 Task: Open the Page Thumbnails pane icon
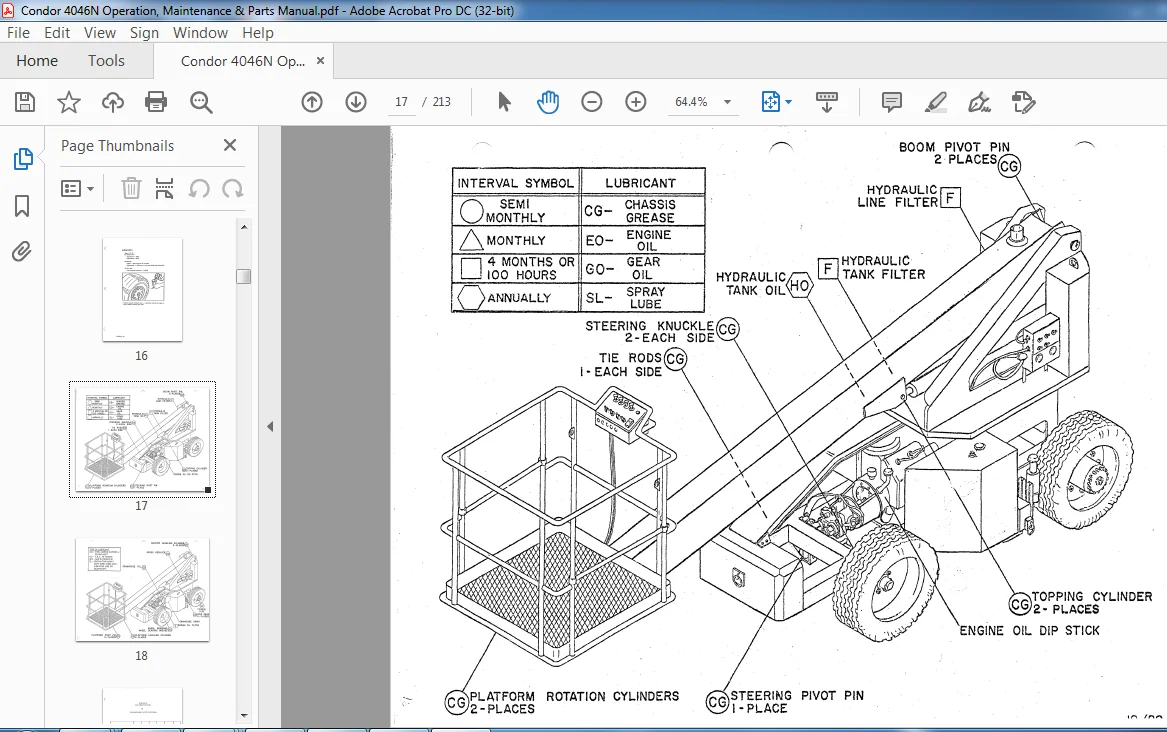pyautogui.click(x=22, y=158)
